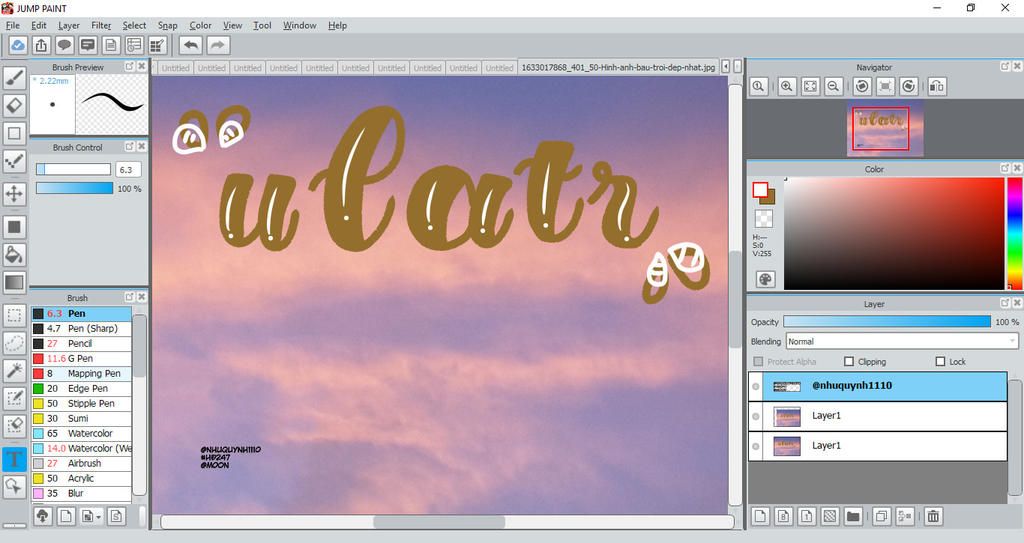Click the brush size slider
Viewport: 1024px width, 543px height.
(73, 169)
